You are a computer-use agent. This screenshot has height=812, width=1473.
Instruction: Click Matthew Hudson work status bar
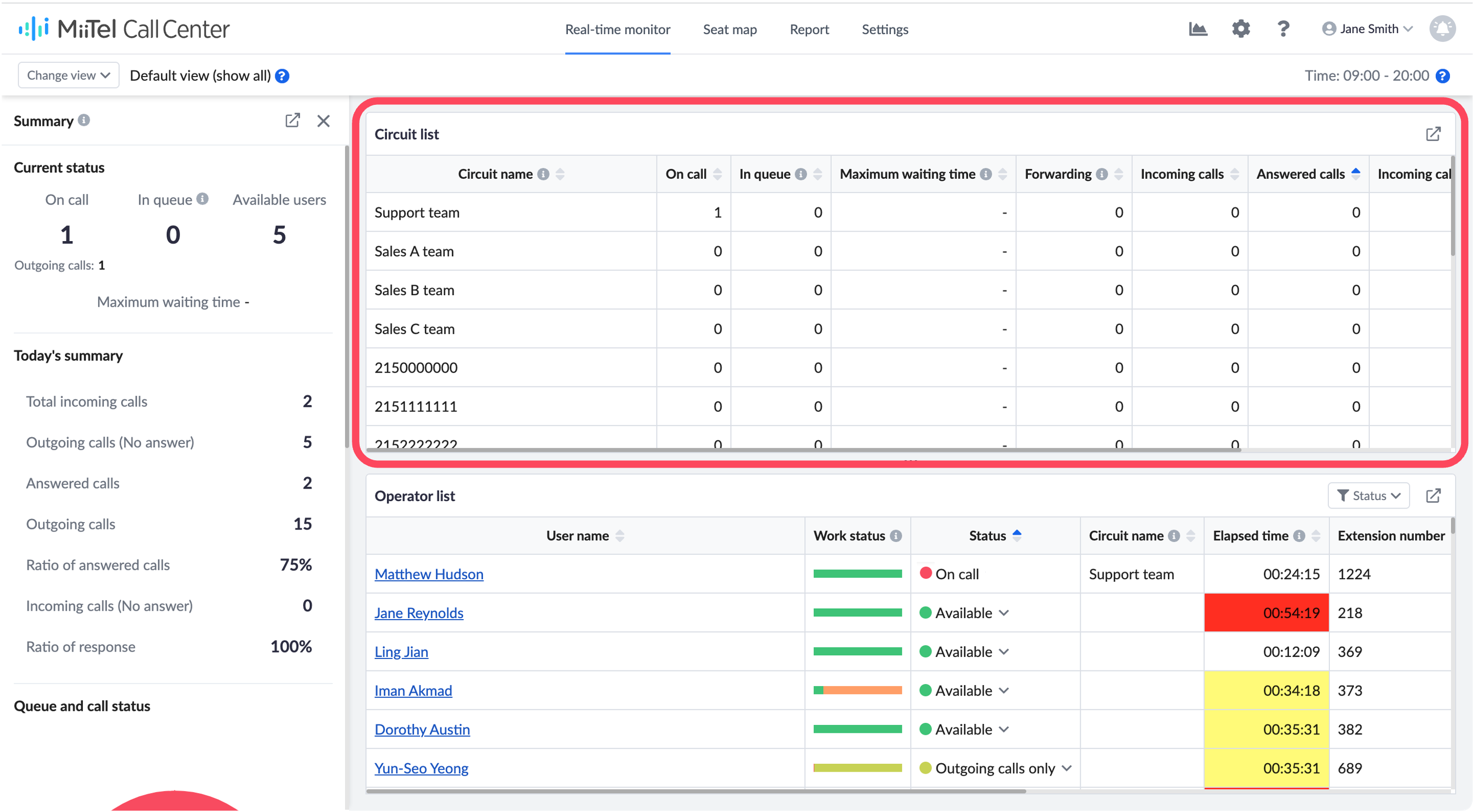[x=857, y=575]
